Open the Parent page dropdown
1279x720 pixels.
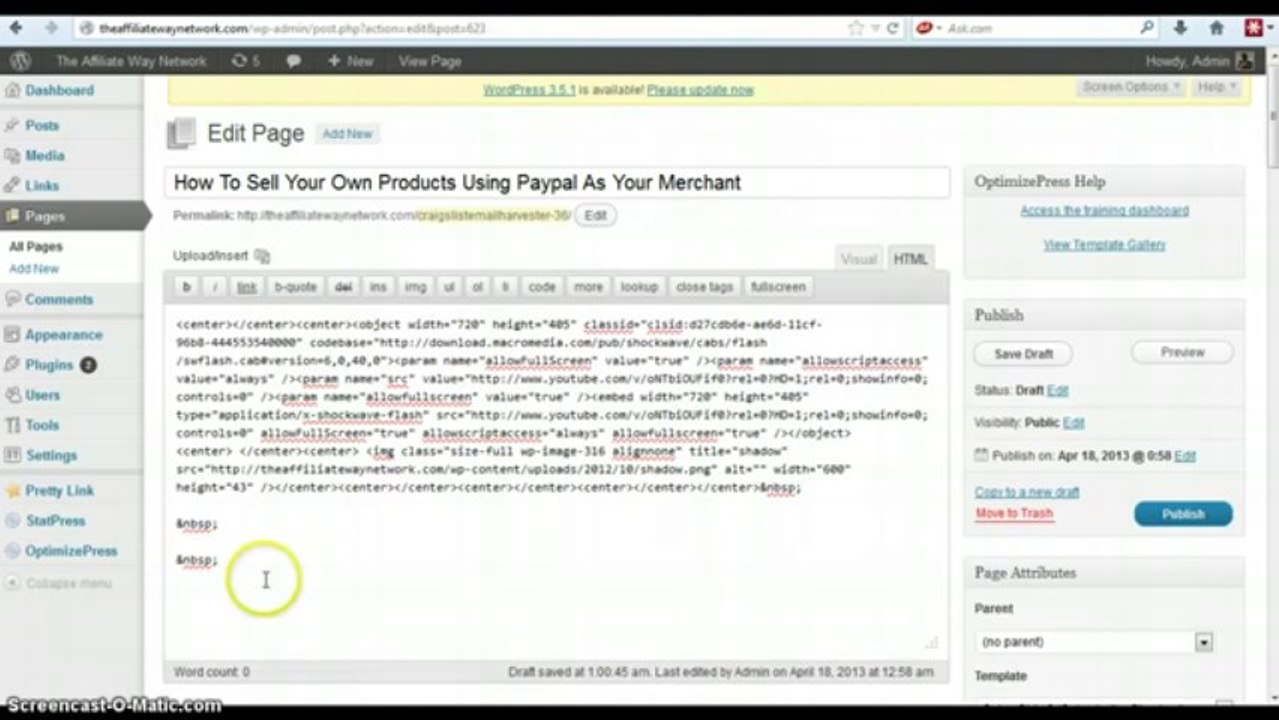tap(1094, 642)
